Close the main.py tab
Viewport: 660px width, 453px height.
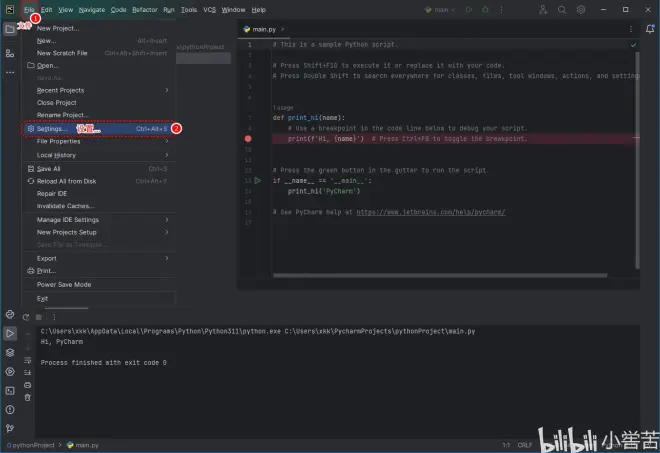(282, 29)
